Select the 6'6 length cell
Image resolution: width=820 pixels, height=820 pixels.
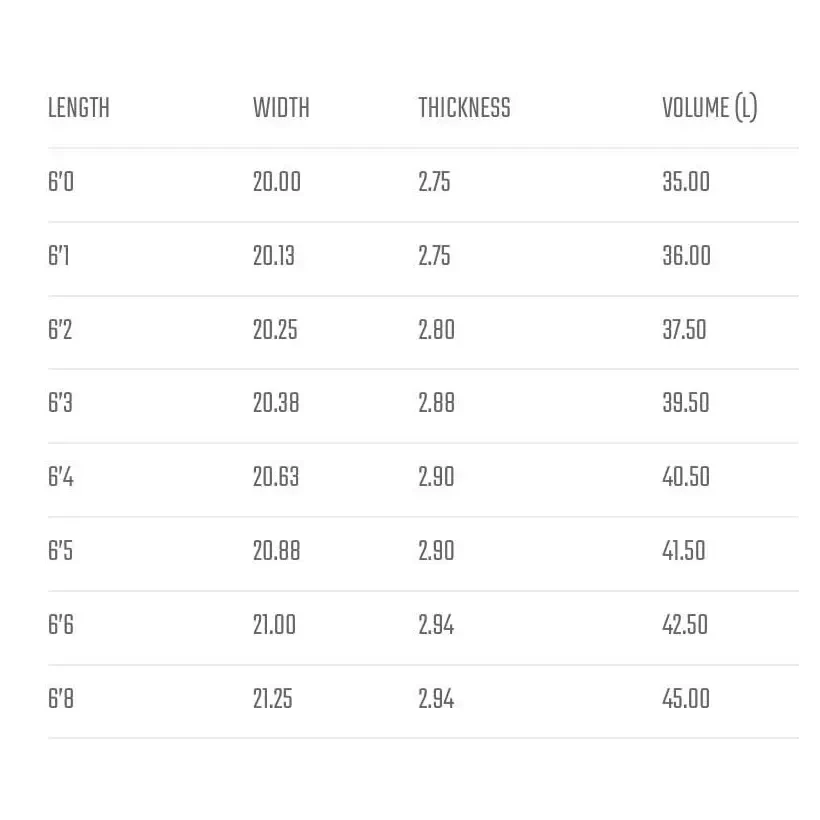61,625
